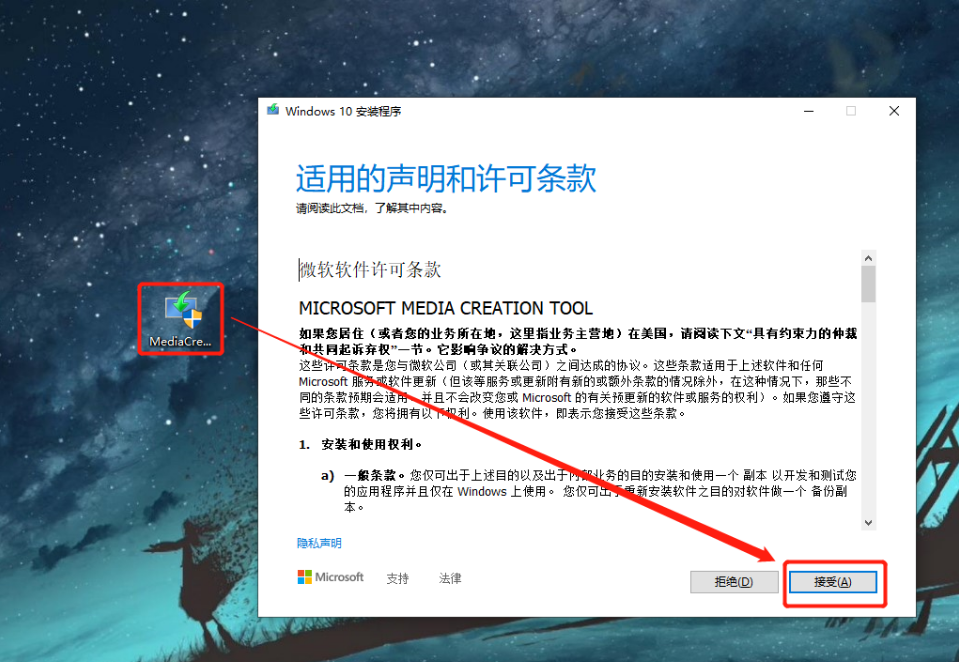Click the 微软软件许可条款 heading in license text
Image resolution: width=959 pixels, height=662 pixels.
(371, 270)
